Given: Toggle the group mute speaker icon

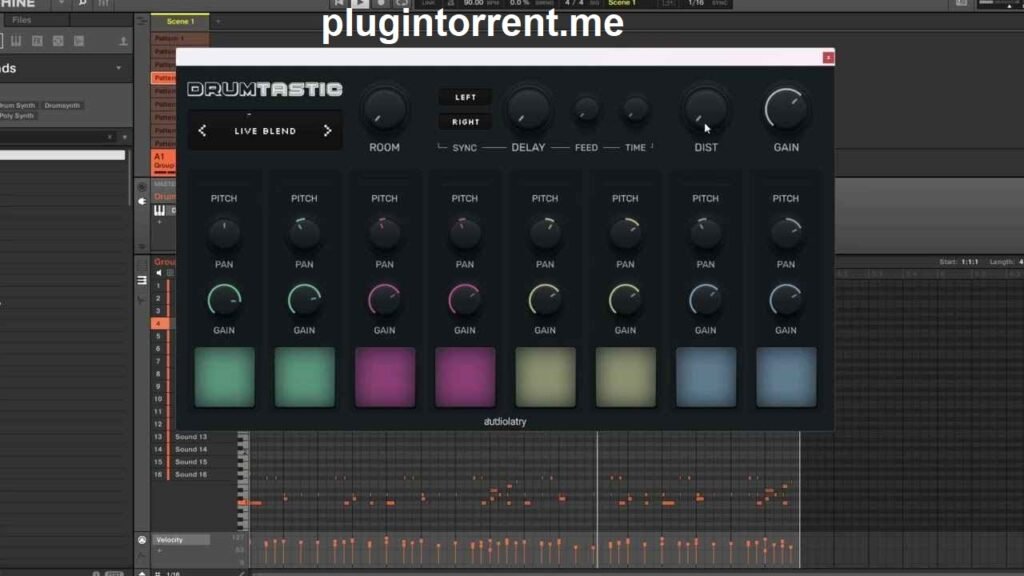Looking at the screenshot, I should 159,273.
